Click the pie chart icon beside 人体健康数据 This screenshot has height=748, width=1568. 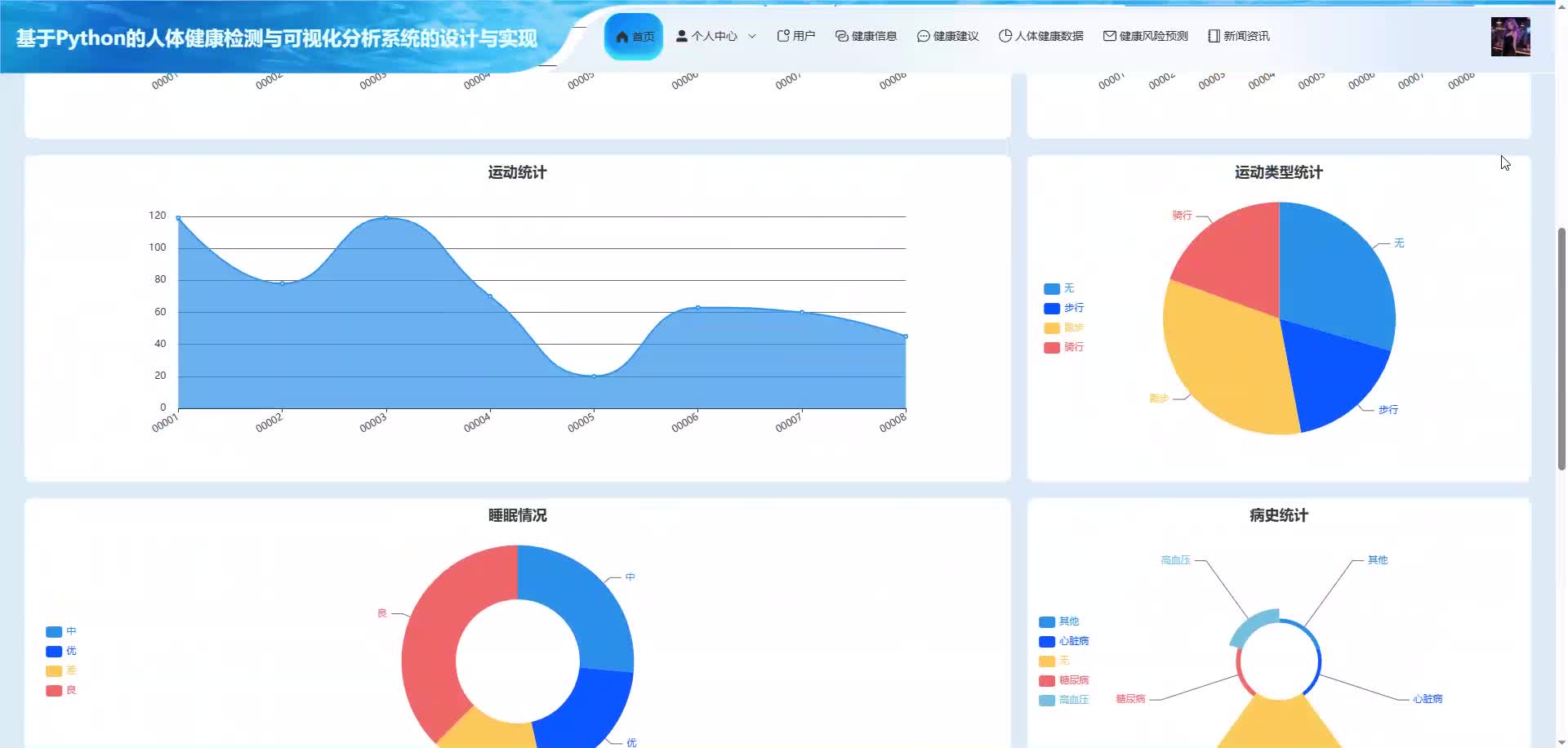1005,36
